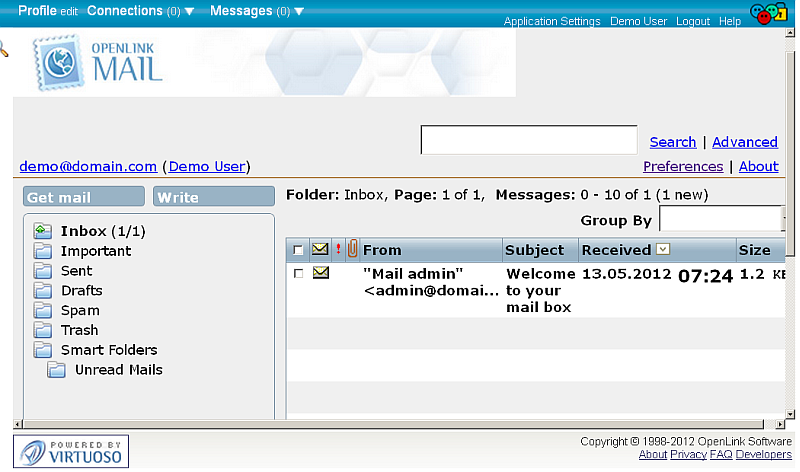Viewport: 800px width, 472px height.
Task: Open the Advanced search link
Action: coord(744,142)
